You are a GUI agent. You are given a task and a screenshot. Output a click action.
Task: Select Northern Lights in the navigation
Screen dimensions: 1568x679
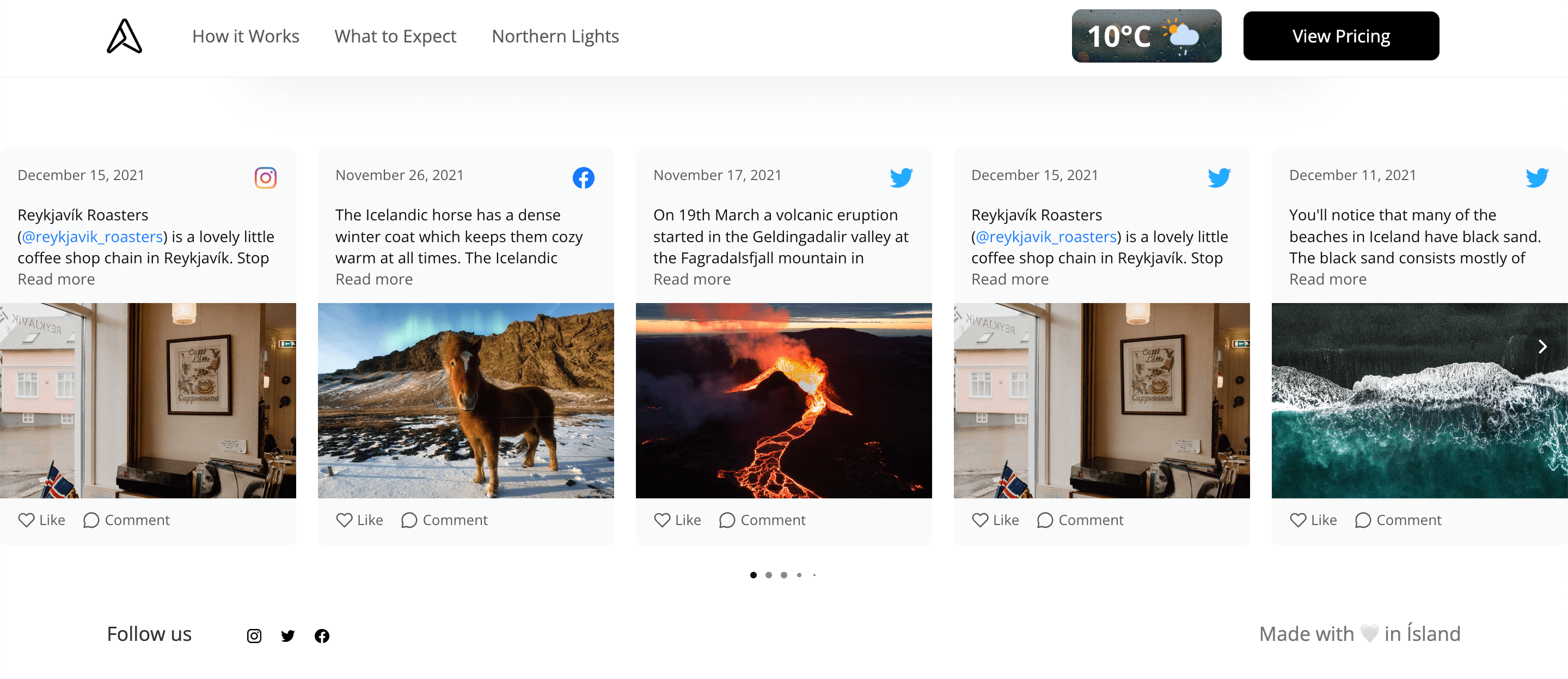pos(555,36)
